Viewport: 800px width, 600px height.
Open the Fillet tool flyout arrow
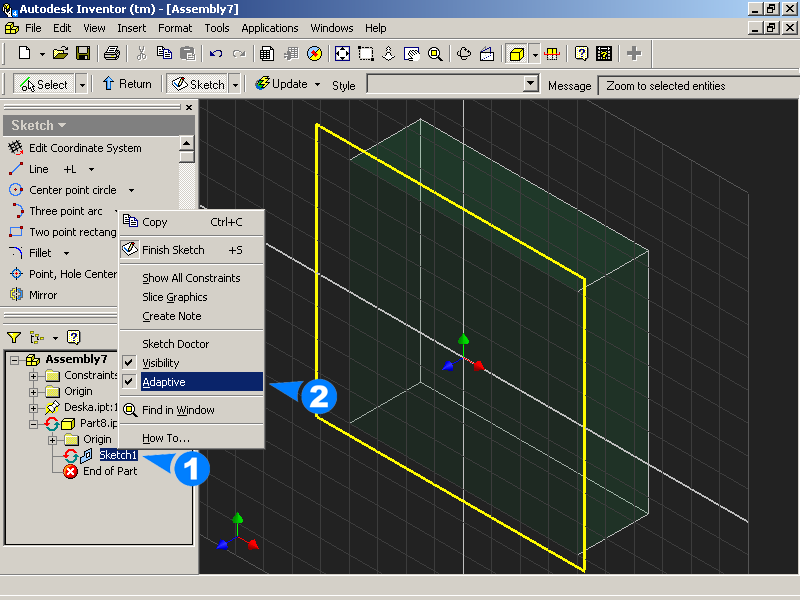66,253
